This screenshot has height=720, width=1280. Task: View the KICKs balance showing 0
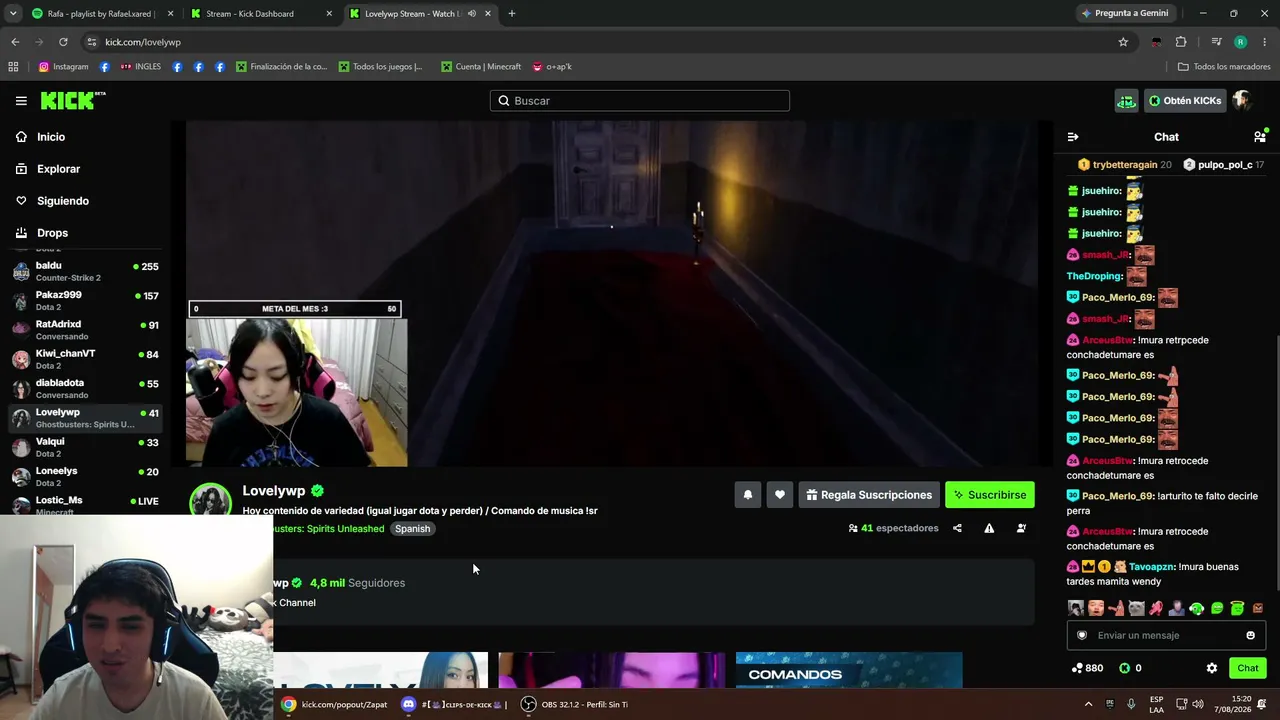1130,668
